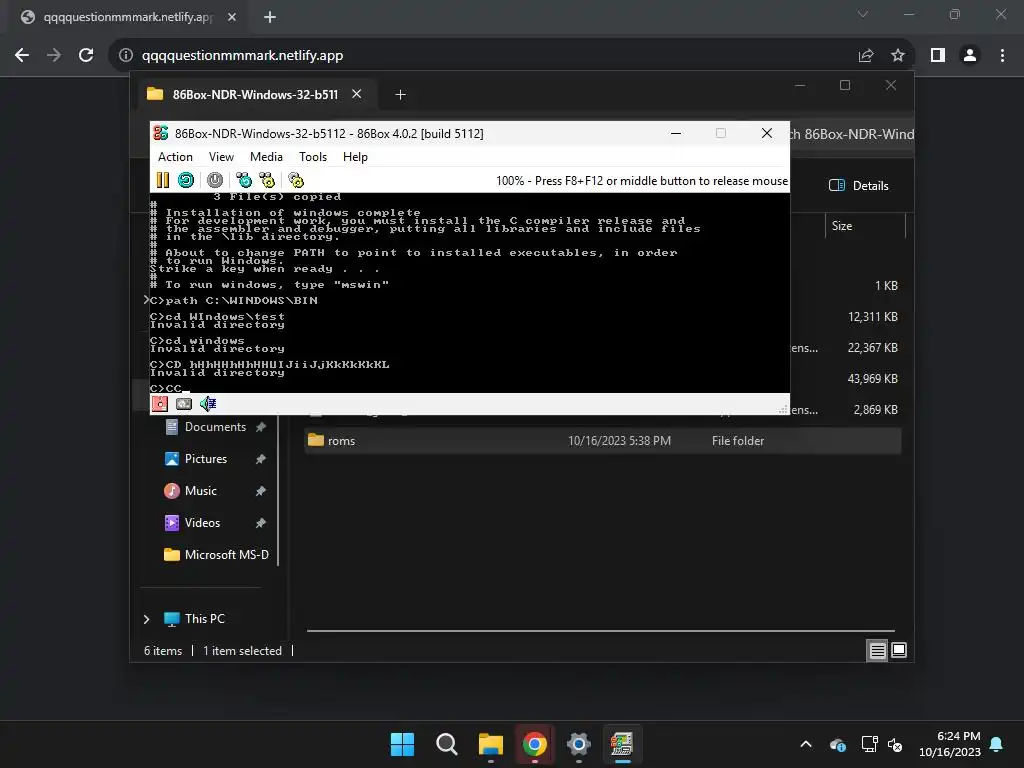Open notifications bell in taskbar
1024x768 pixels.
[x=997, y=744]
